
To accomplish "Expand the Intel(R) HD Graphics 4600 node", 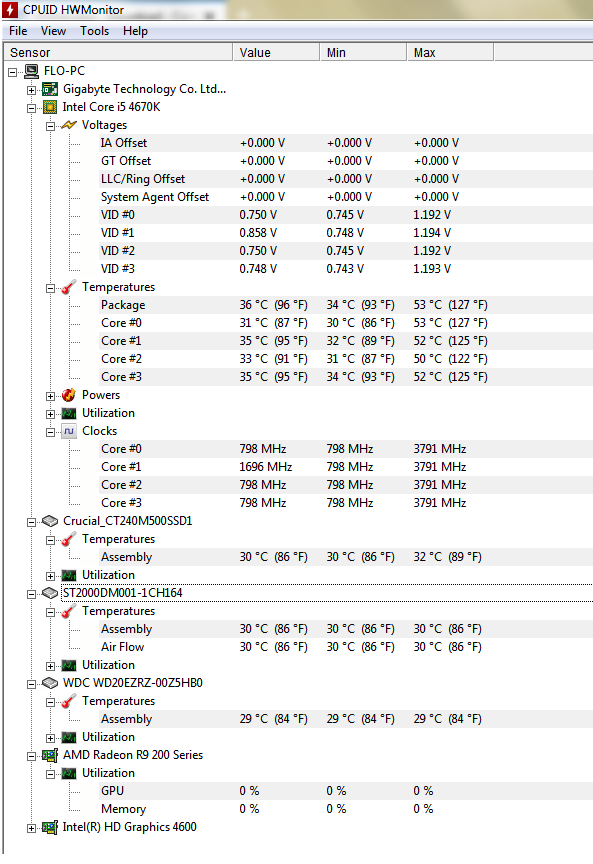I will [31, 828].
